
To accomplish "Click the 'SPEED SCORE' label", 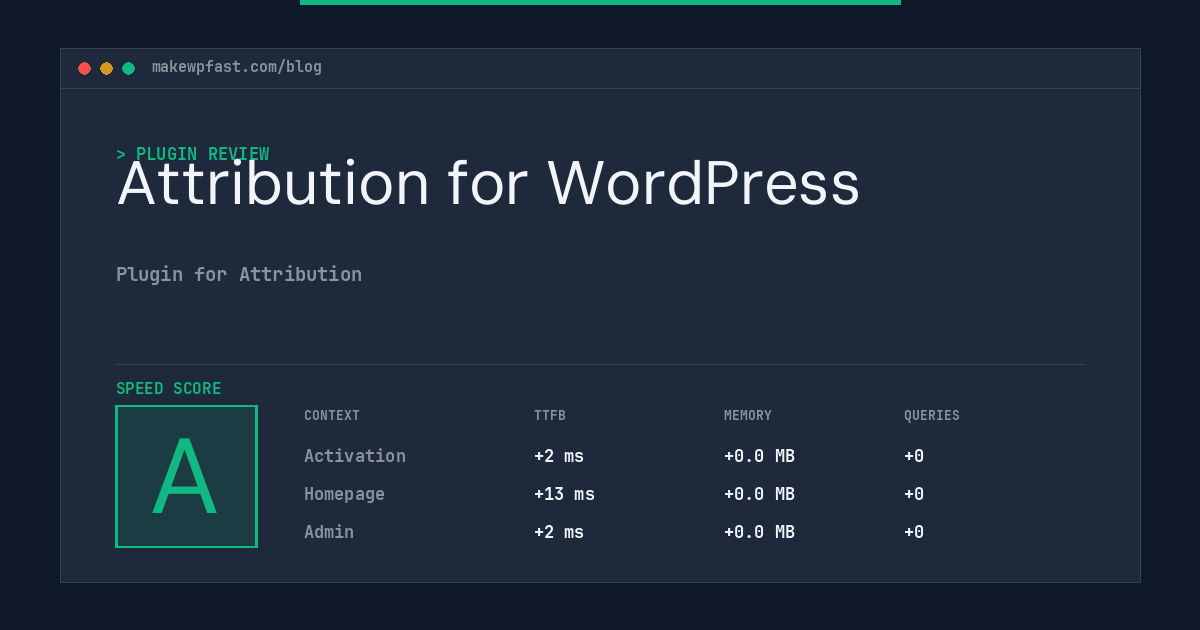I will tap(169, 389).
